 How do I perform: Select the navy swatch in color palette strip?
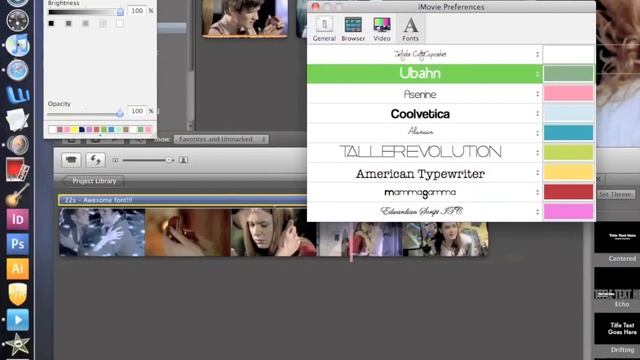82,130
